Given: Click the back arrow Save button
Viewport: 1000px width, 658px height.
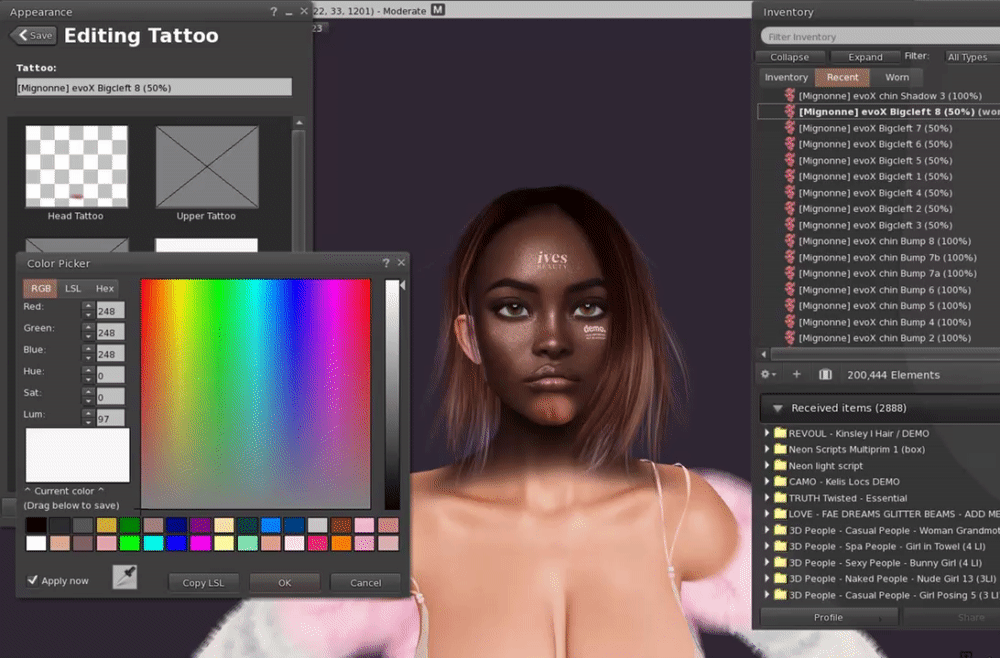Looking at the screenshot, I should [x=33, y=35].
